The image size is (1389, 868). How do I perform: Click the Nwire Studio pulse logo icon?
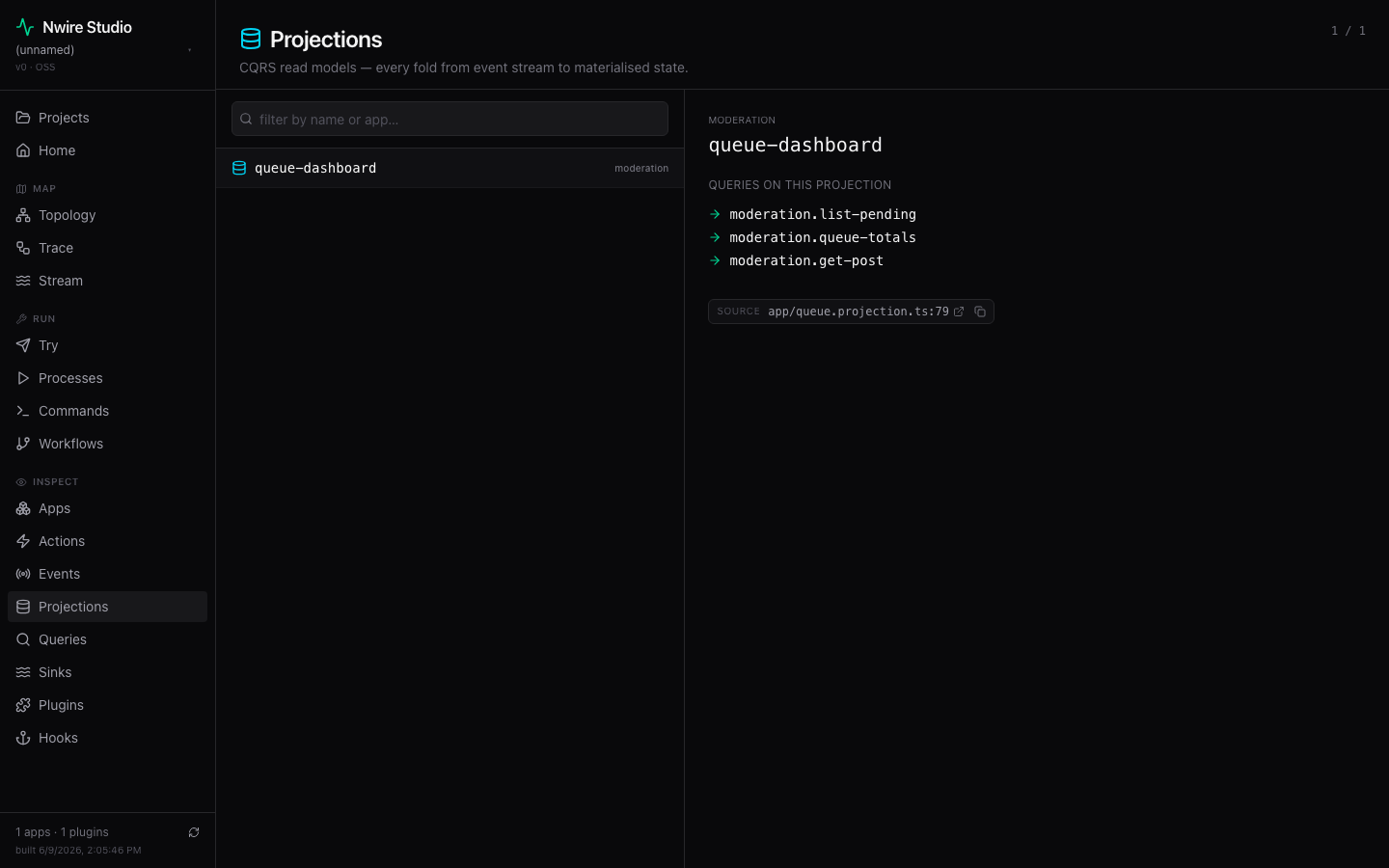[25, 27]
